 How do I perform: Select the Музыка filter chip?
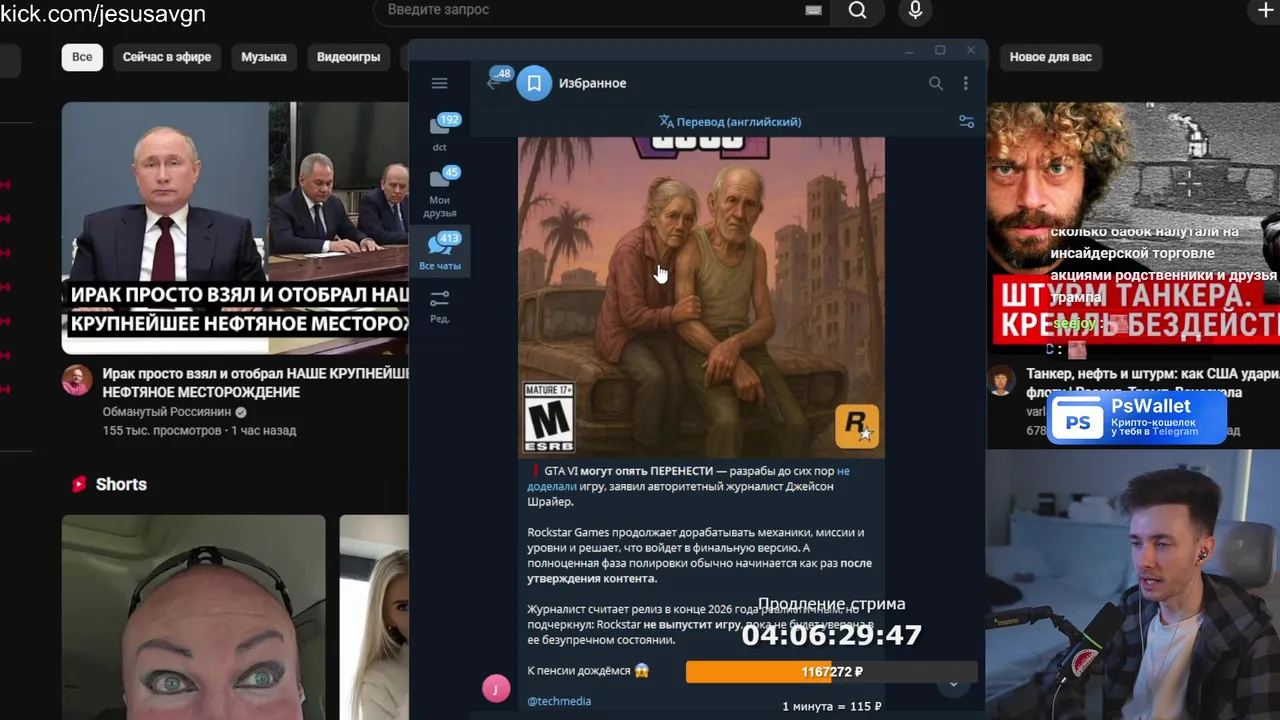tap(264, 57)
